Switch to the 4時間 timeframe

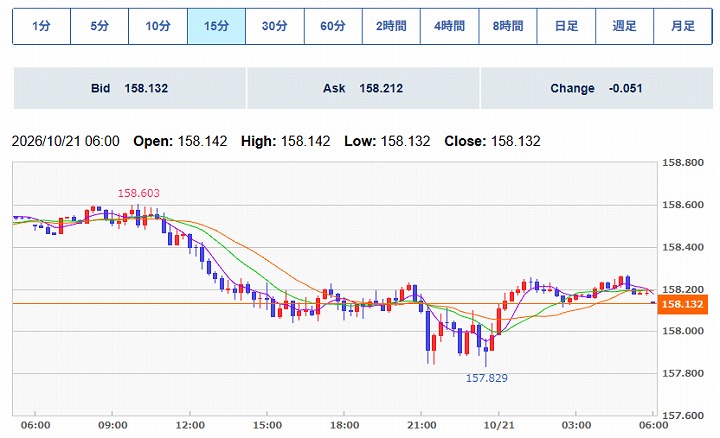pos(450,26)
